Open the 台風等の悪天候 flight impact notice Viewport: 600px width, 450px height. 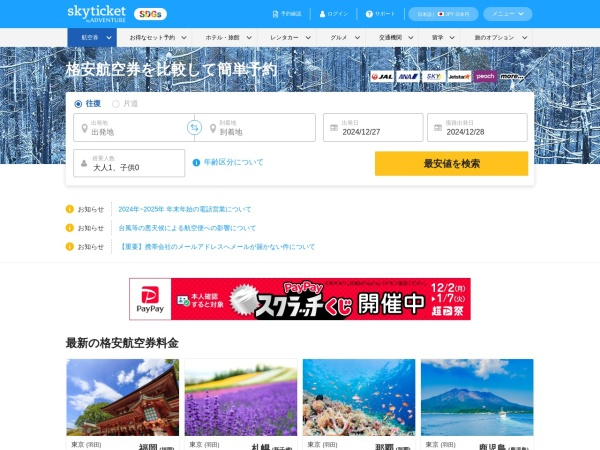(x=187, y=228)
